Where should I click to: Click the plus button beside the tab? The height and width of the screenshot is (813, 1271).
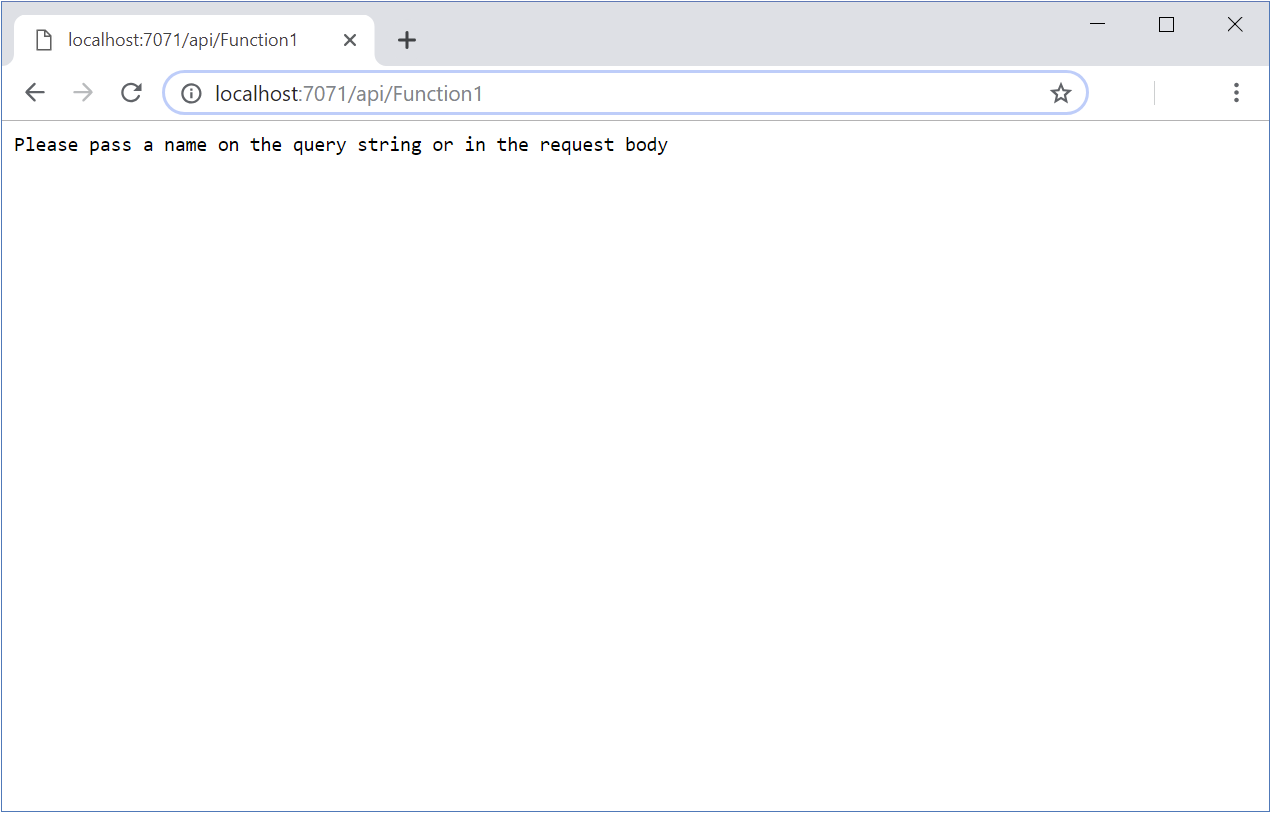click(406, 40)
